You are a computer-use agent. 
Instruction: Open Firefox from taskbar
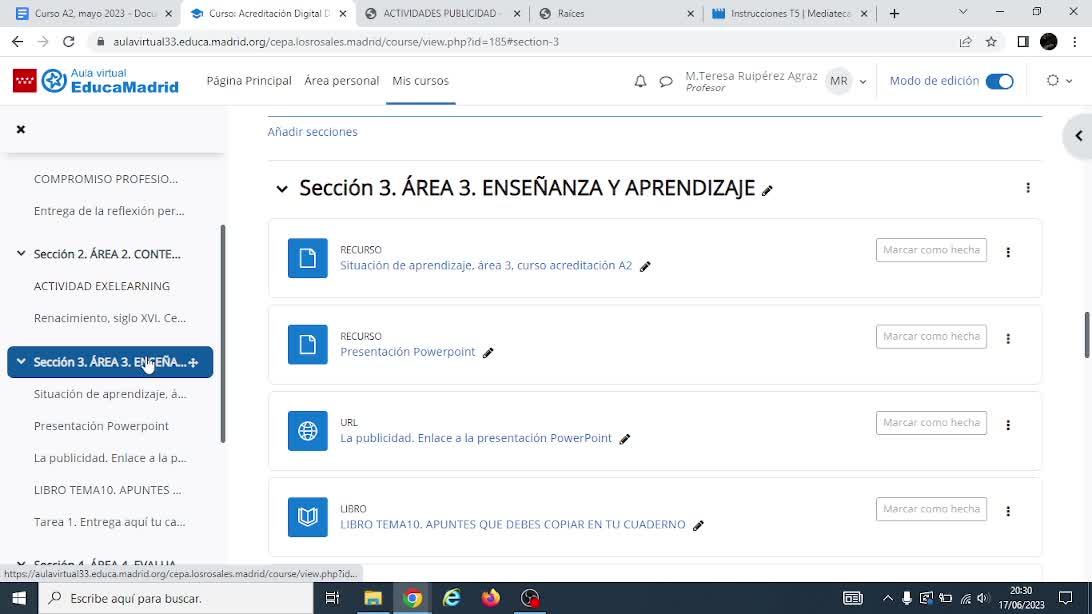pos(490,598)
